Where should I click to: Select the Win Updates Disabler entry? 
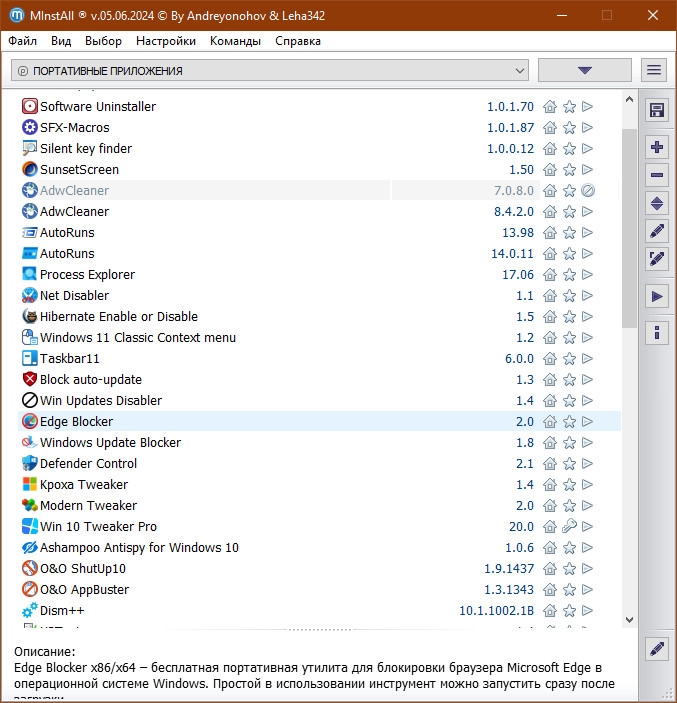[x=319, y=400]
